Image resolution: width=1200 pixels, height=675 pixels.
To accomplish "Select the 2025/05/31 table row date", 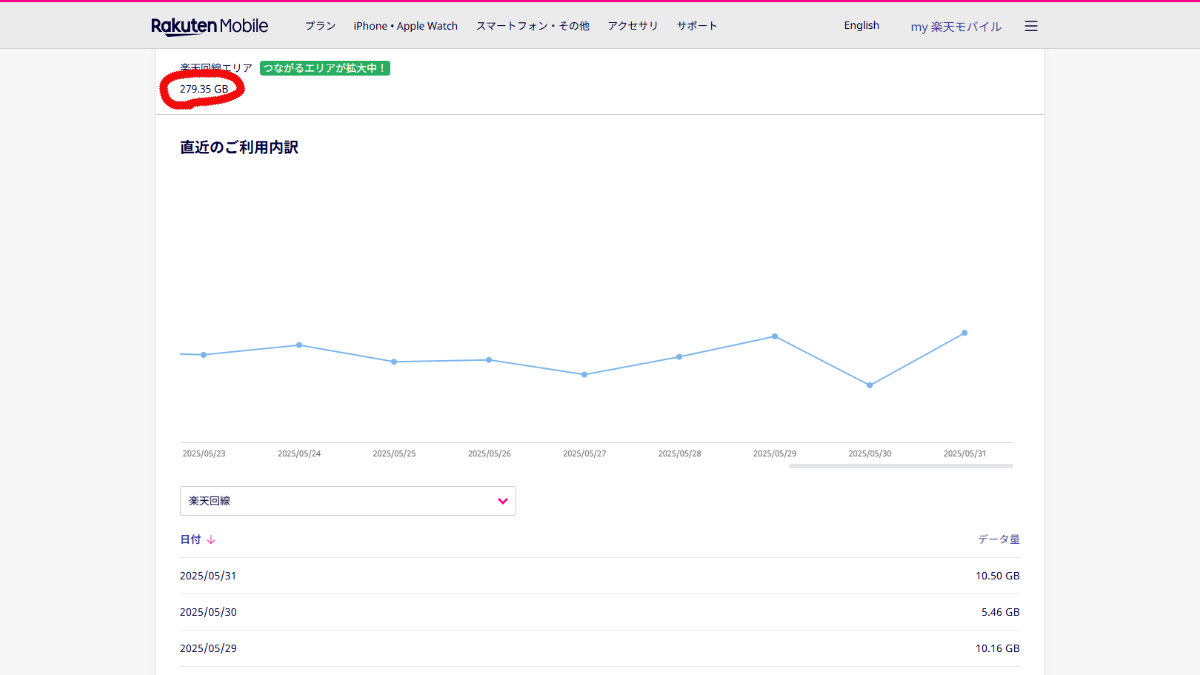I will click(208, 576).
